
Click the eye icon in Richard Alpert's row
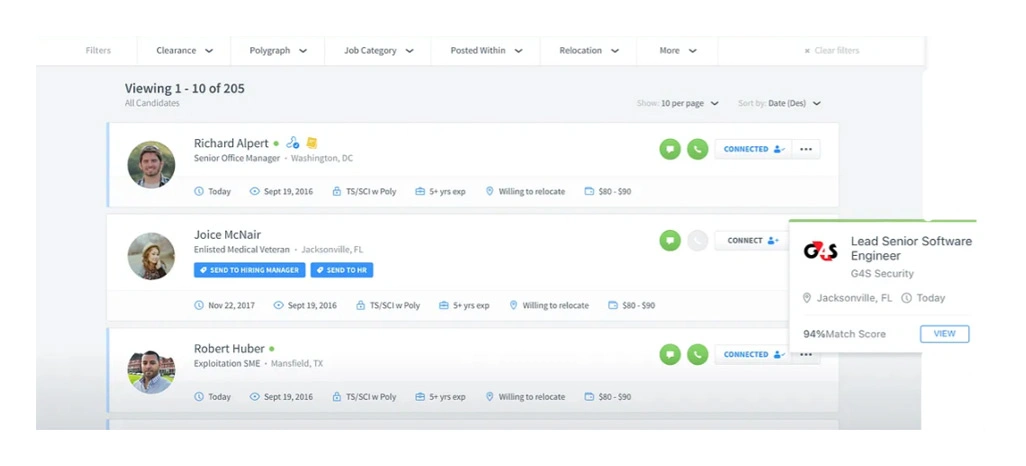(x=255, y=191)
